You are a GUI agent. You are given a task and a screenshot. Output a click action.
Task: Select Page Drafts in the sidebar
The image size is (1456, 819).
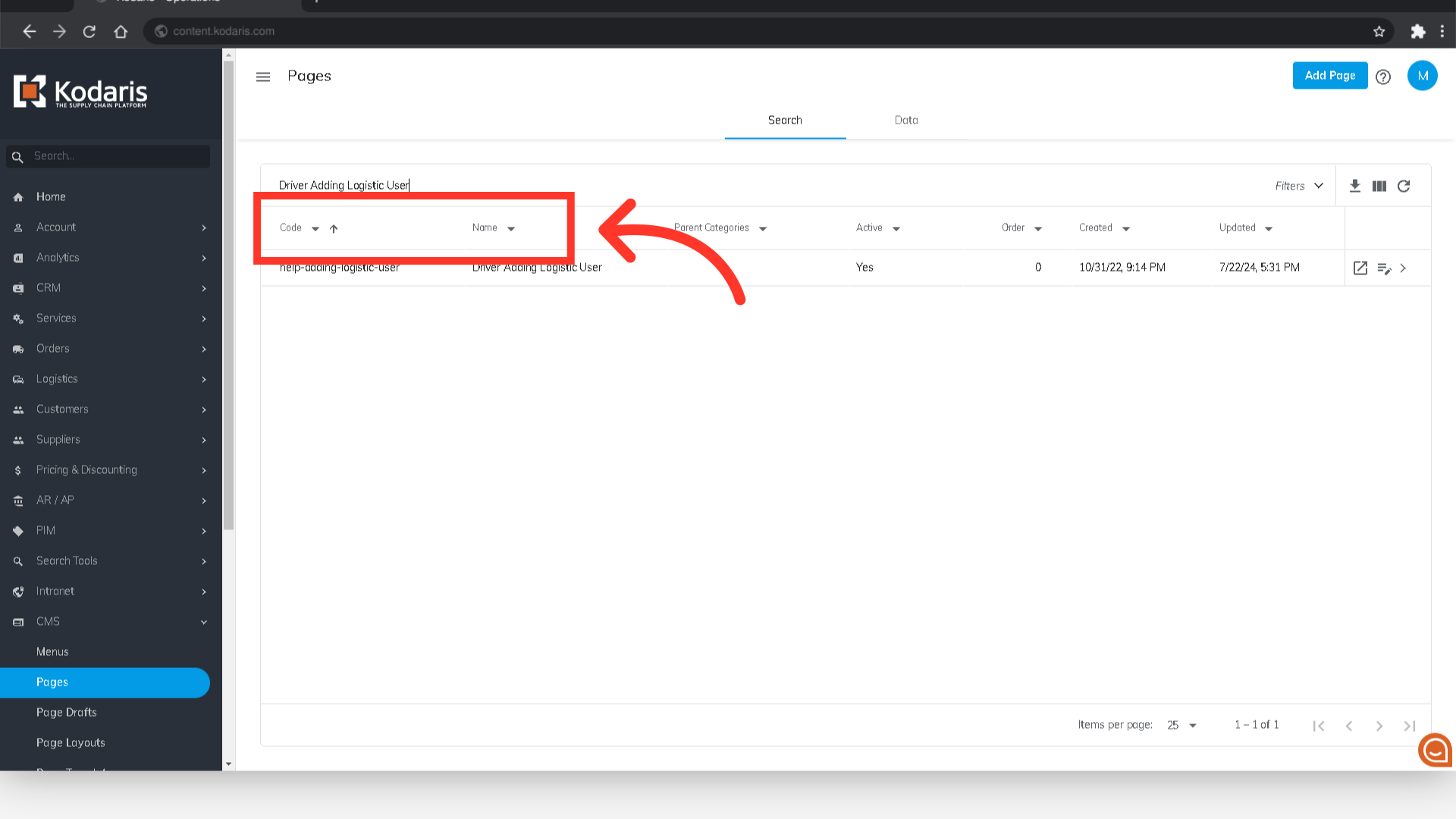coord(67,712)
